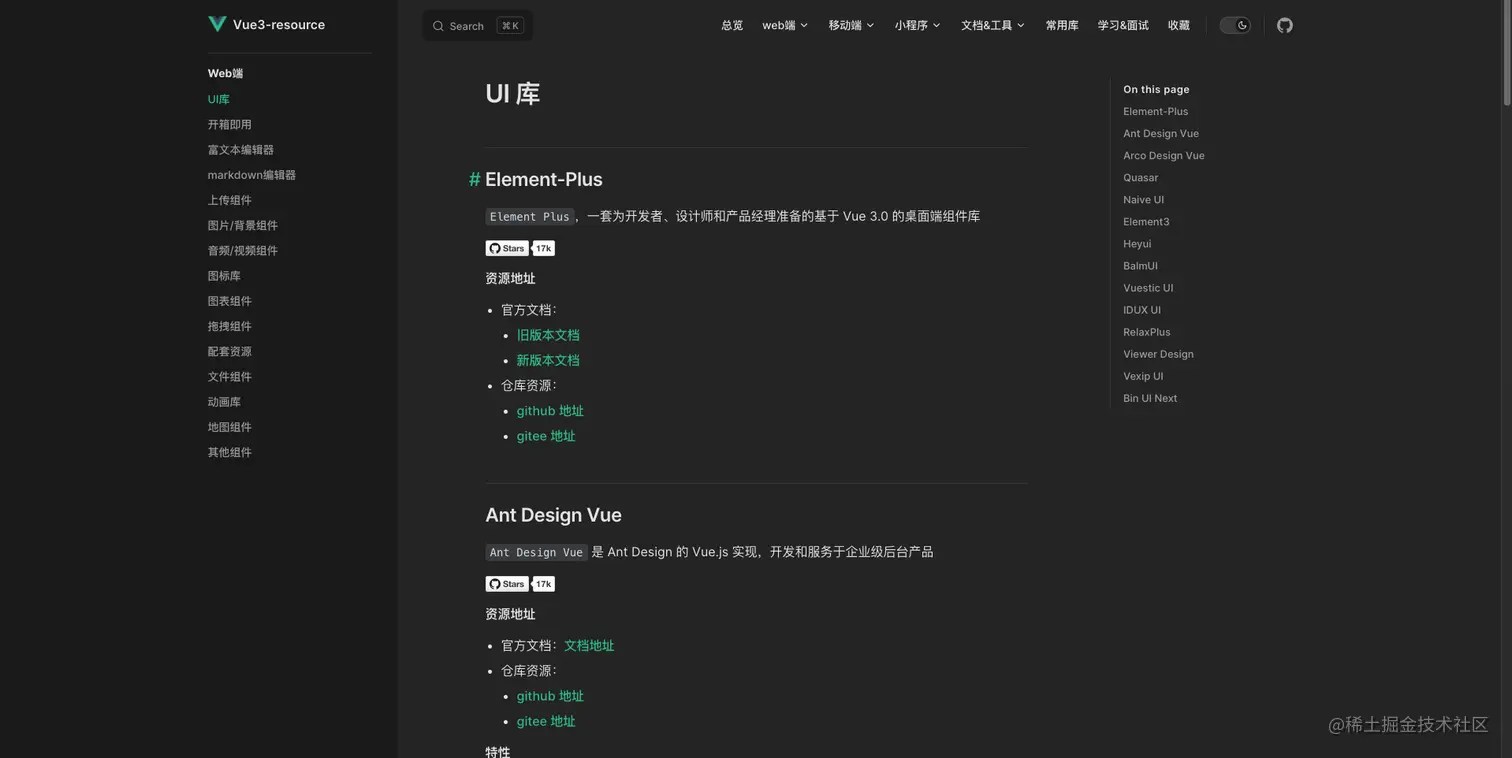Expand the 文档&工具 nav dropdown

pos(993,25)
